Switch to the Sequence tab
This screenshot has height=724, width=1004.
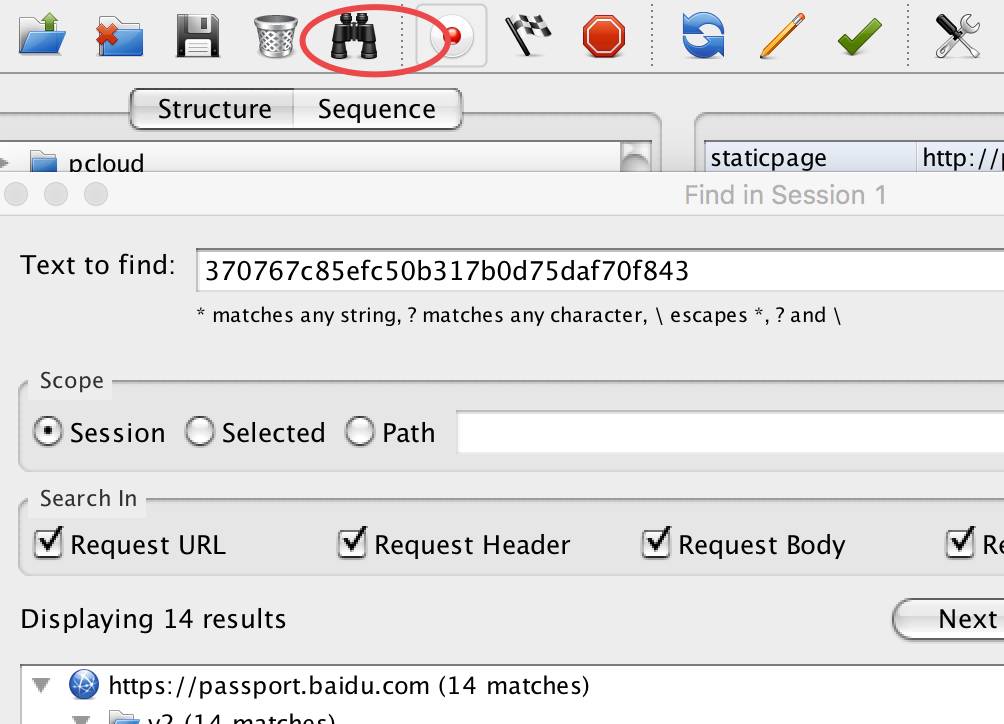coord(377,108)
